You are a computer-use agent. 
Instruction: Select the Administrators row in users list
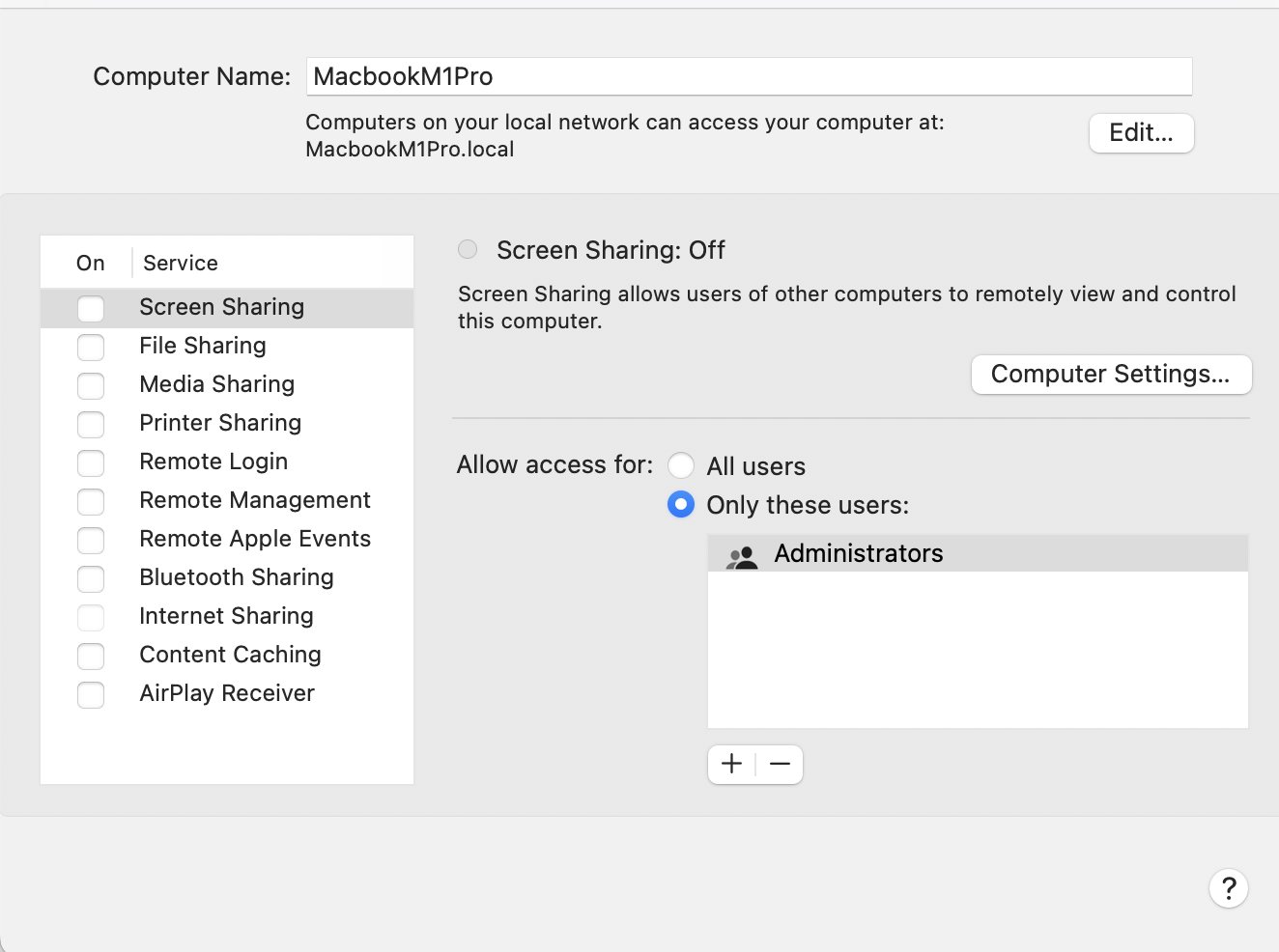click(x=978, y=553)
